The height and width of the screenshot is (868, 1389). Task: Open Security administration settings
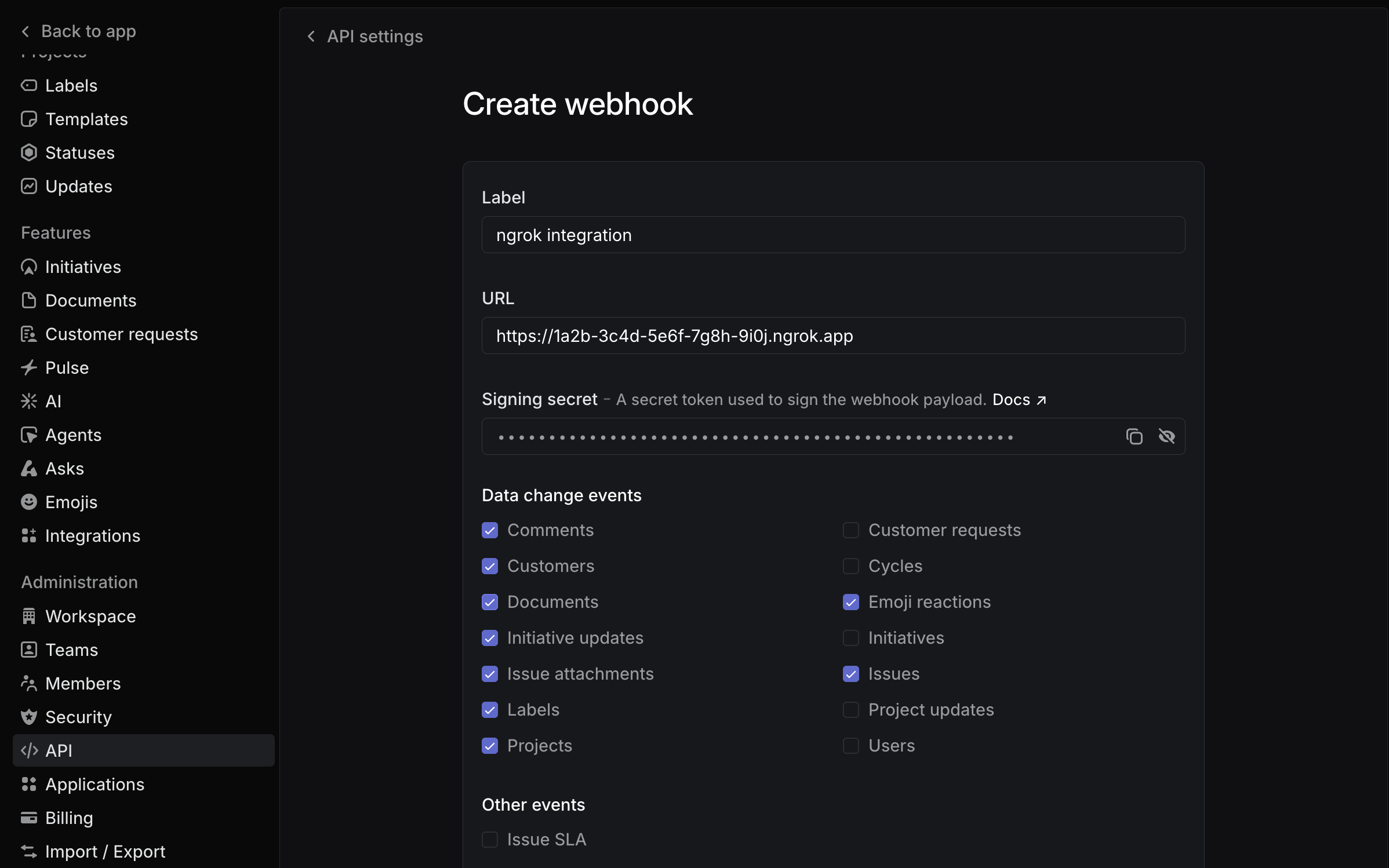click(x=78, y=717)
